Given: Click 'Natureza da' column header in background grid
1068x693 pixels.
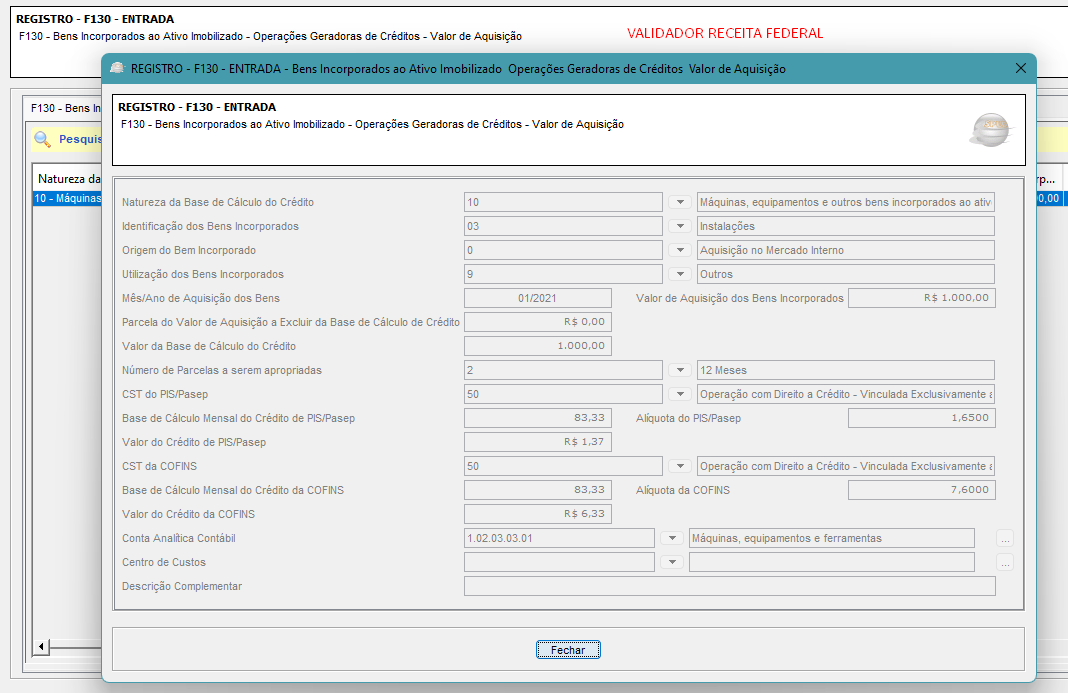Looking at the screenshot, I should pyautogui.click(x=68, y=179).
